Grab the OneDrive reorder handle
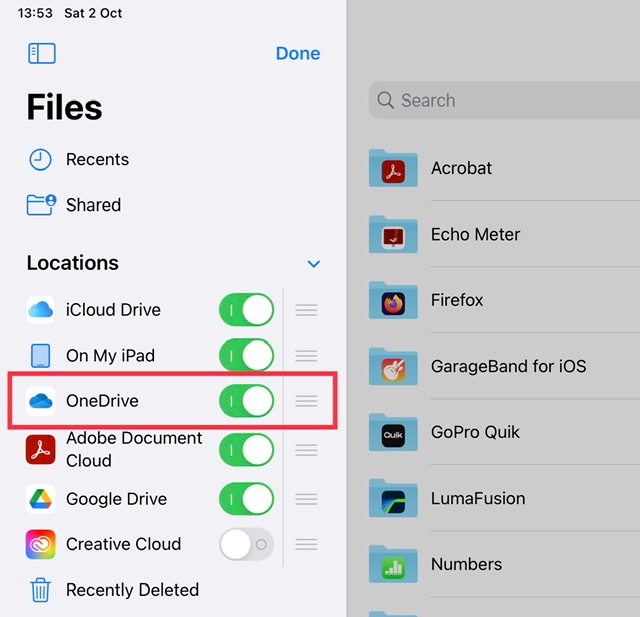Screen dimensions: 640x617 point(306,401)
